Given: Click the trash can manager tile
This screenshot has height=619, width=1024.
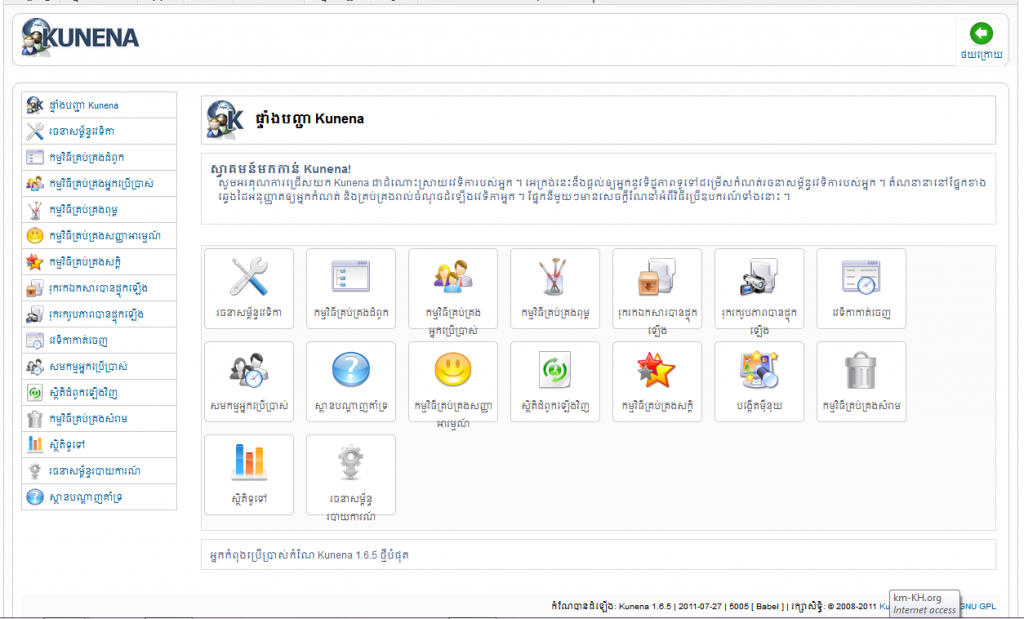Looking at the screenshot, I should coord(861,381).
